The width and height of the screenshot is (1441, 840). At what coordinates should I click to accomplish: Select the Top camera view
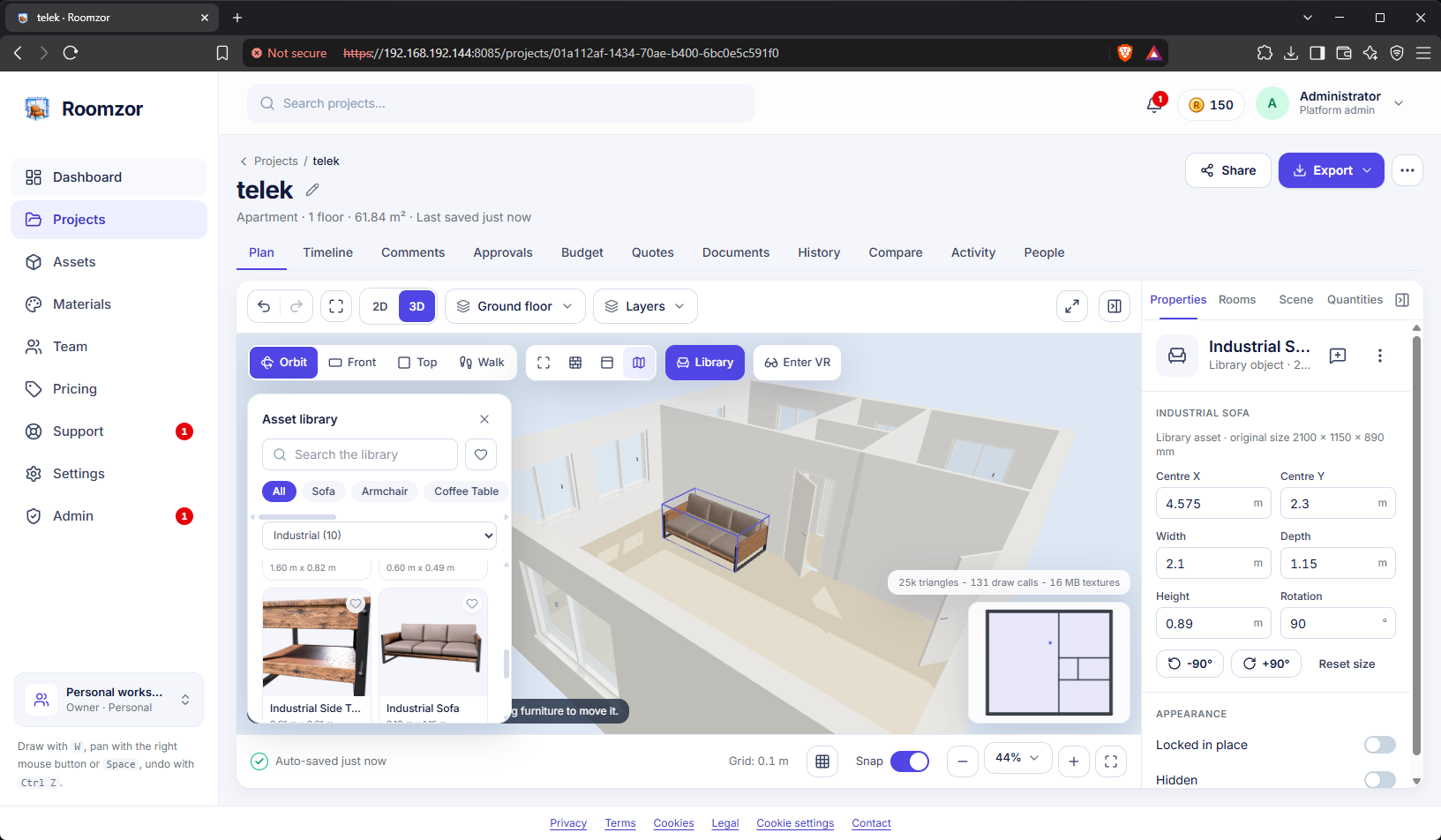coord(417,363)
